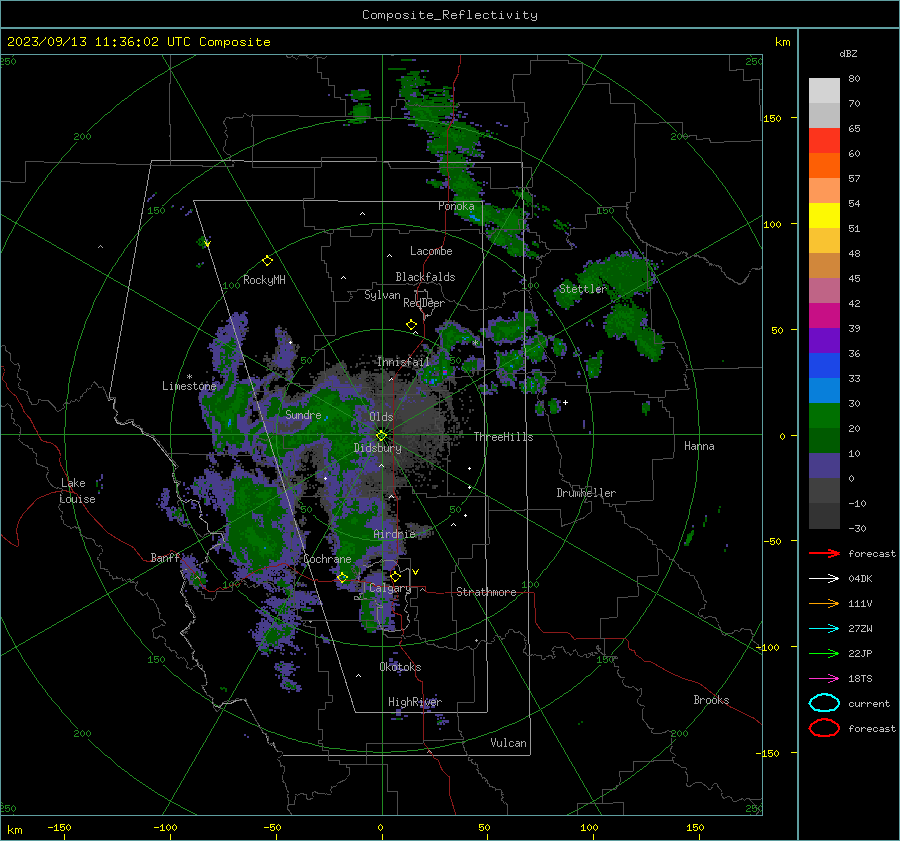The width and height of the screenshot is (900, 841).
Task: Click the Banff town label
Action: pos(165,557)
